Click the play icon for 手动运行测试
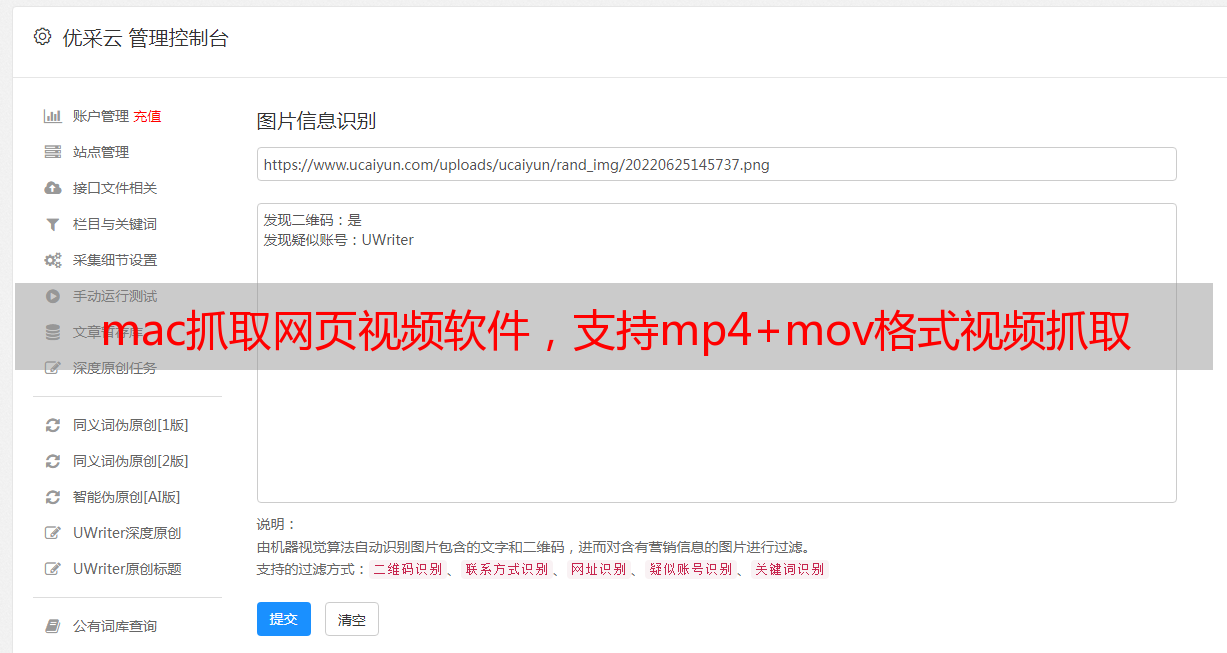 click(53, 296)
